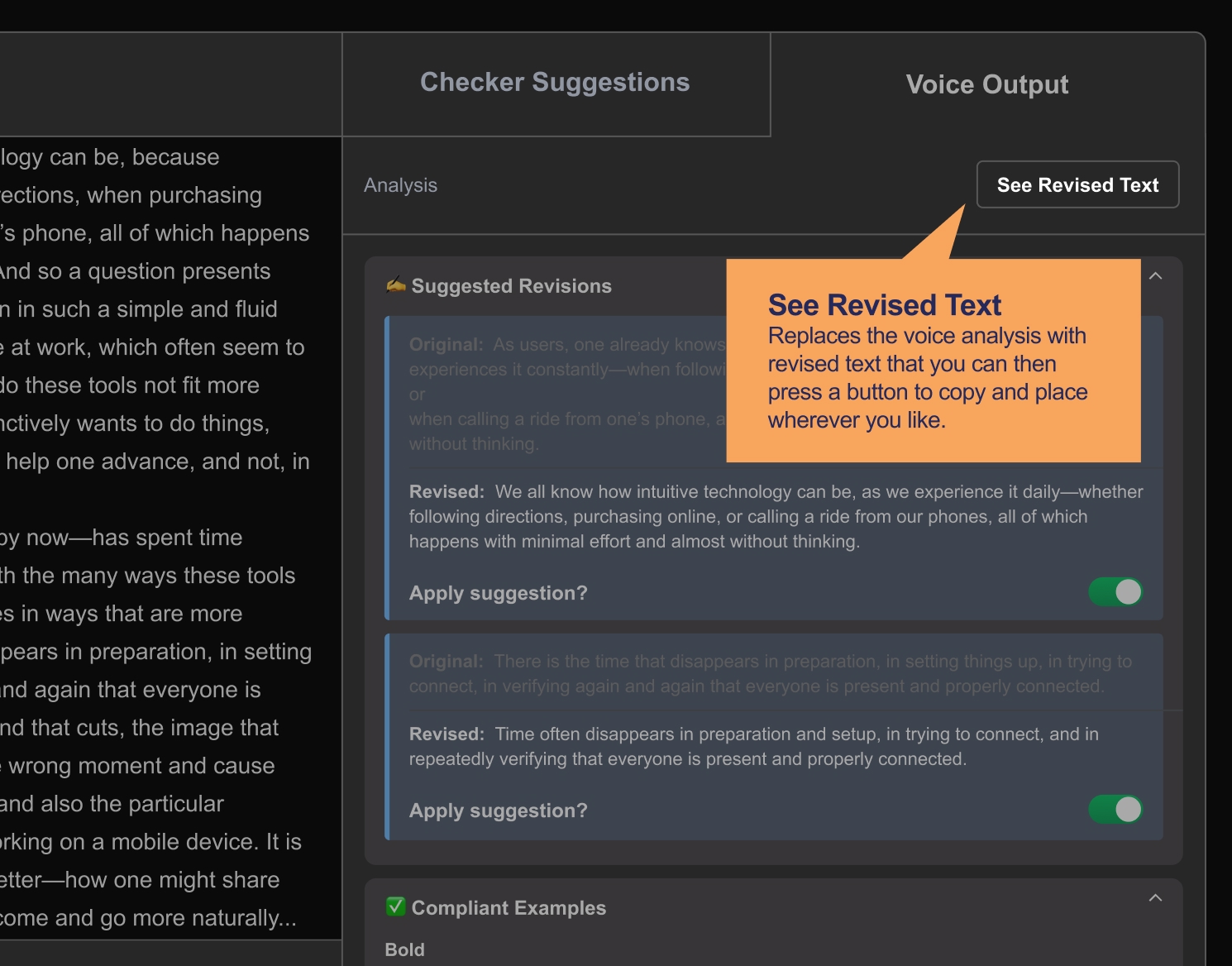Collapse the Compliant Examples section chevron
This screenshot has height=966, width=1232.
click(x=1155, y=898)
